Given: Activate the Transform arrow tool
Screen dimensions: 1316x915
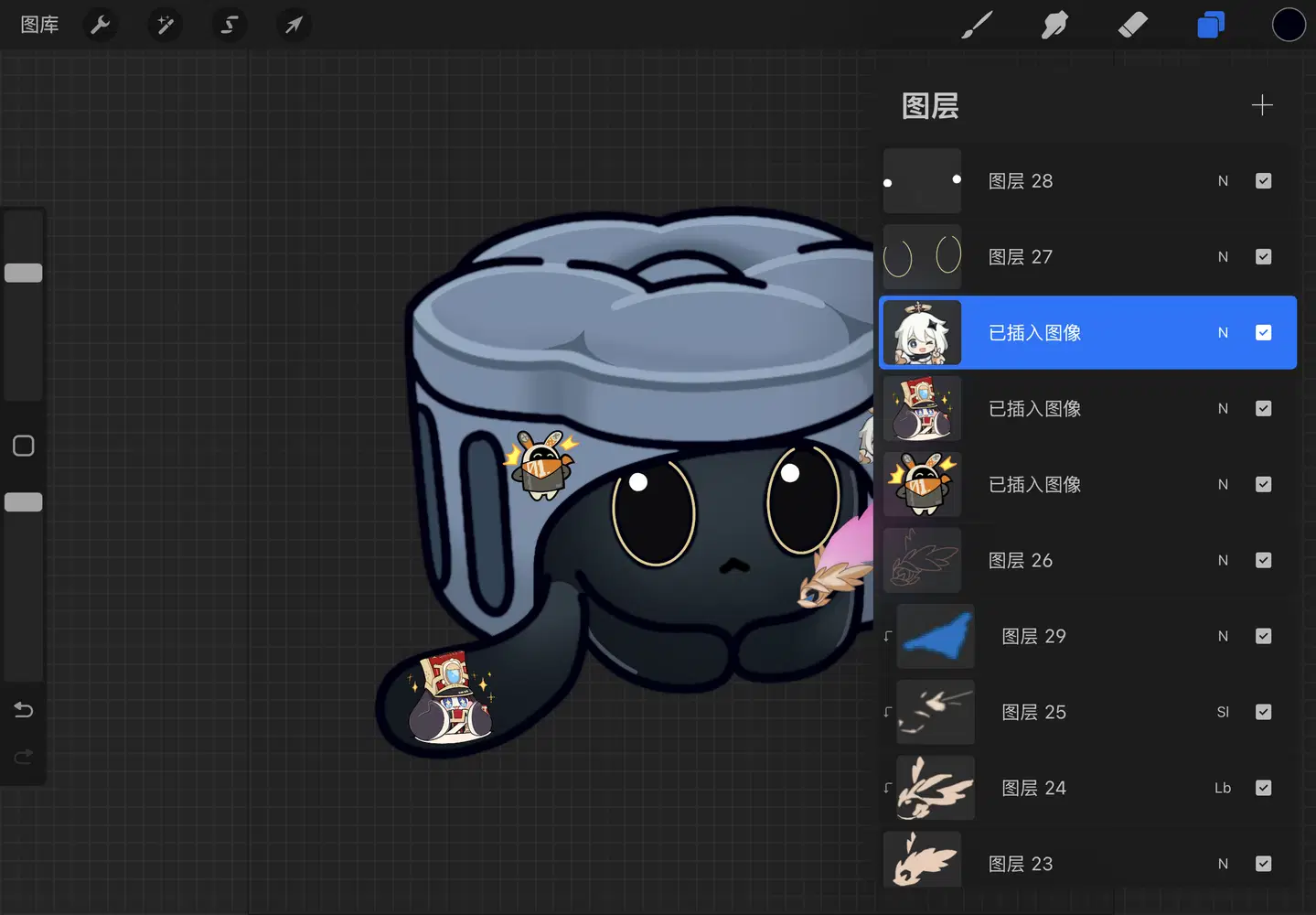Looking at the screenshot, I should (294, 25).
